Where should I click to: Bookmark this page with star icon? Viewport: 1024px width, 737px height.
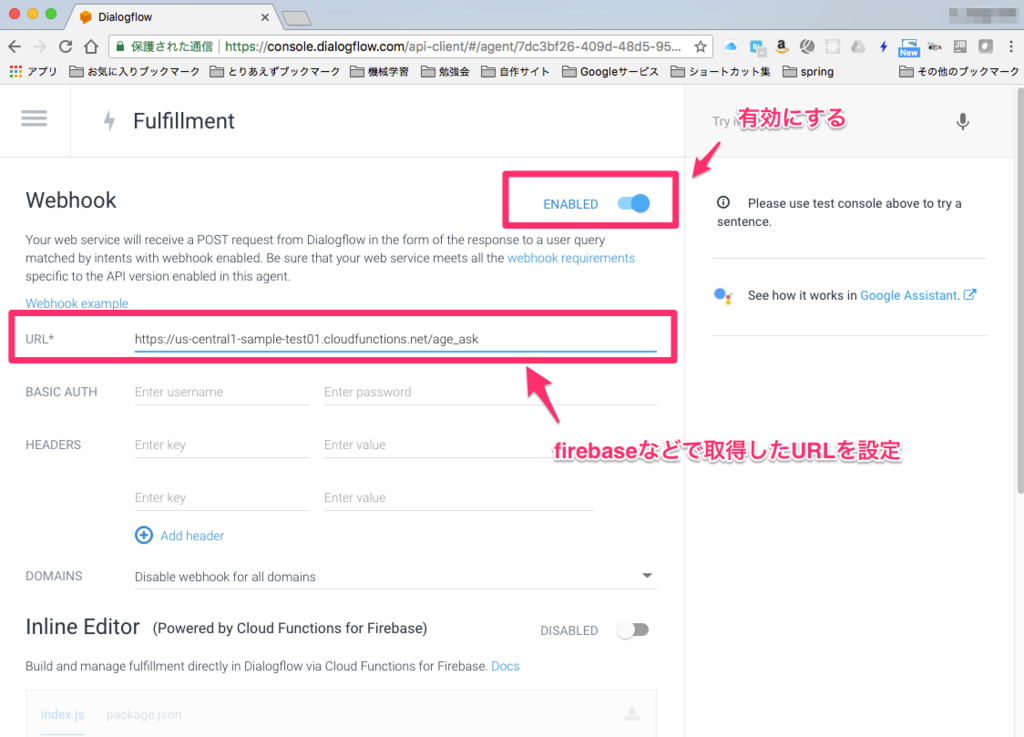[700, 46]
